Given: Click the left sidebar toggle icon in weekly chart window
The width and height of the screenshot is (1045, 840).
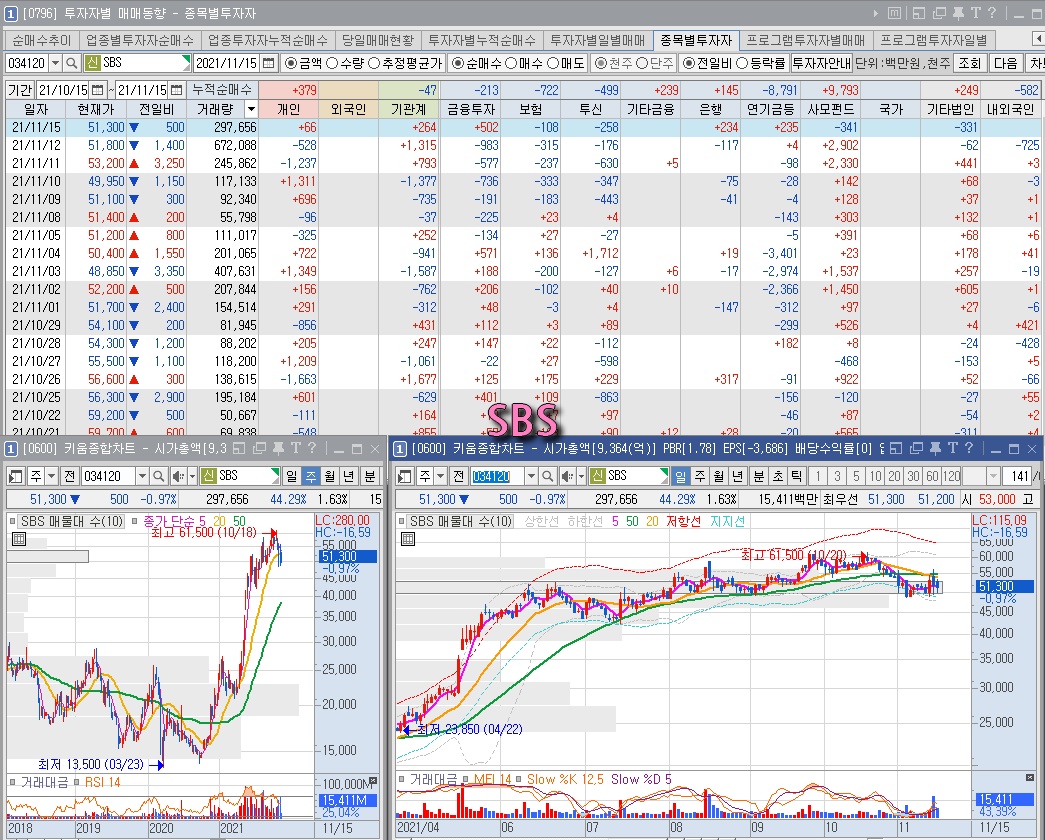Looking at the screenshot, I should tap(15, 476).
